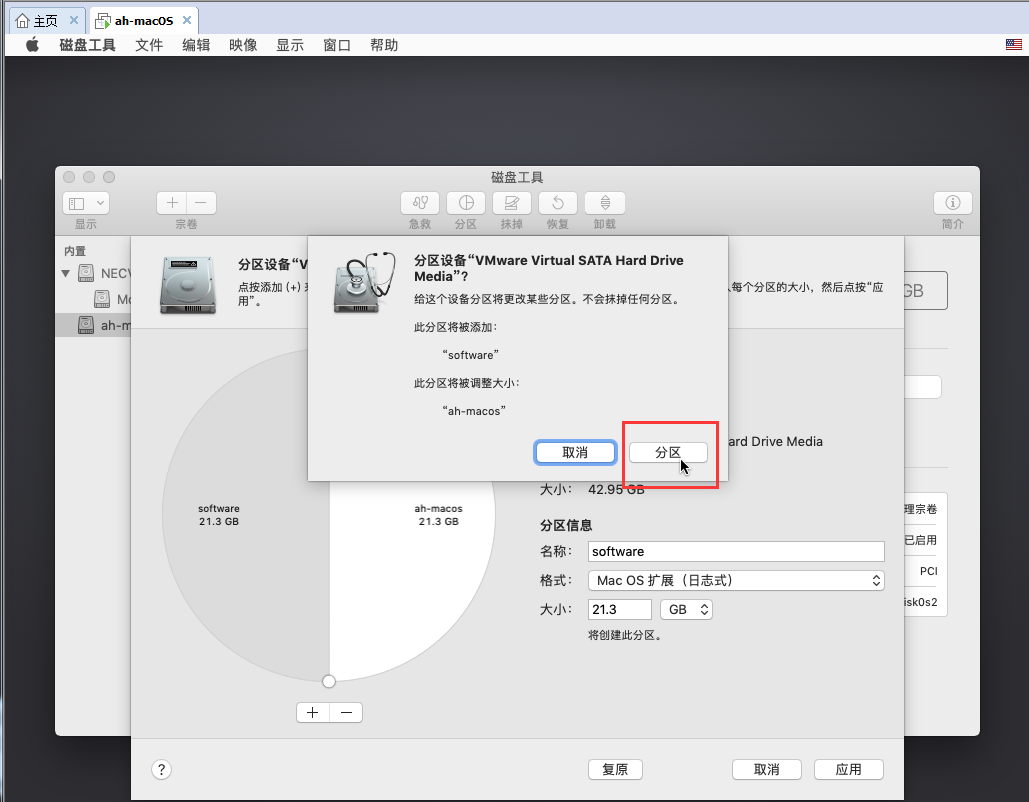Collapse the NECV disk tree item
1029x802 pixels.
coord(66,273)
